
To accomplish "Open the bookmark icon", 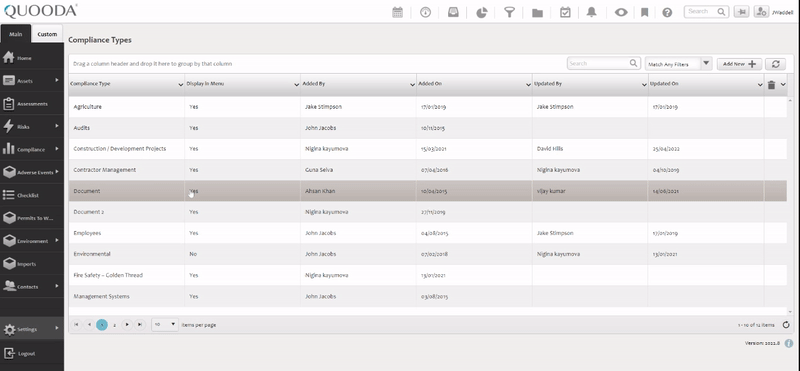I will (644, 12).
